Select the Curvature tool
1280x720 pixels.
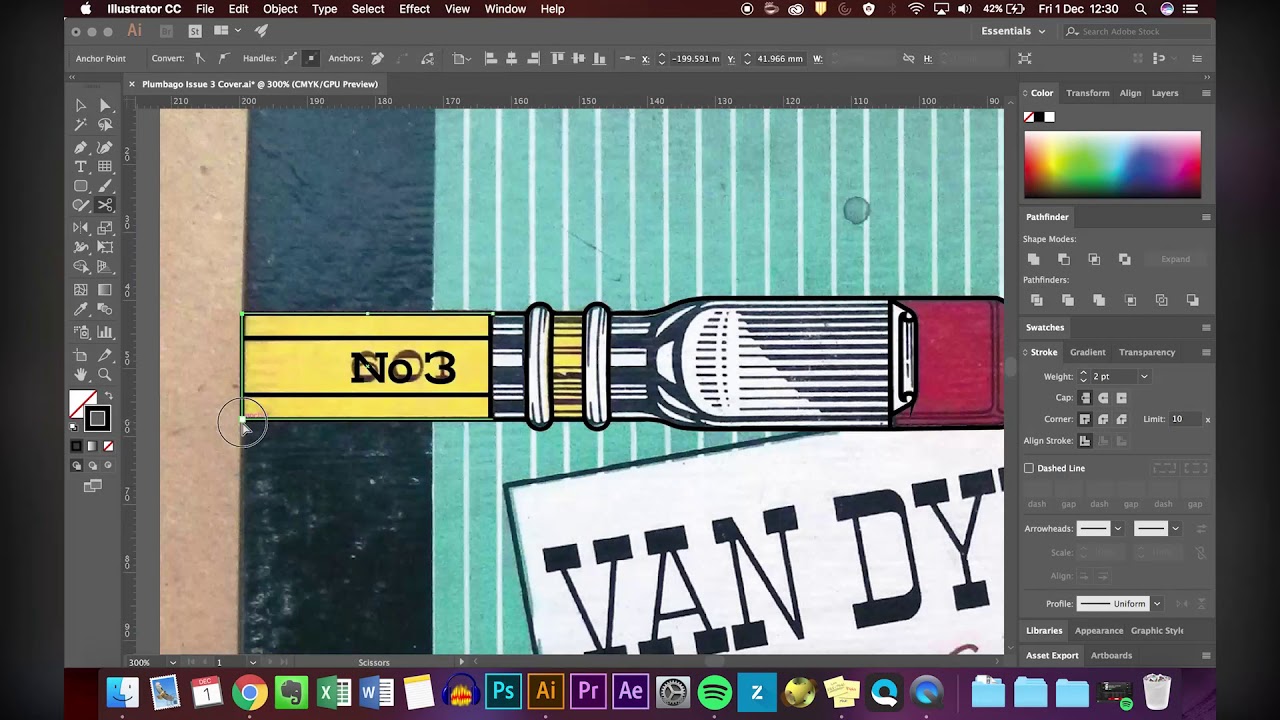coord(105,147)
